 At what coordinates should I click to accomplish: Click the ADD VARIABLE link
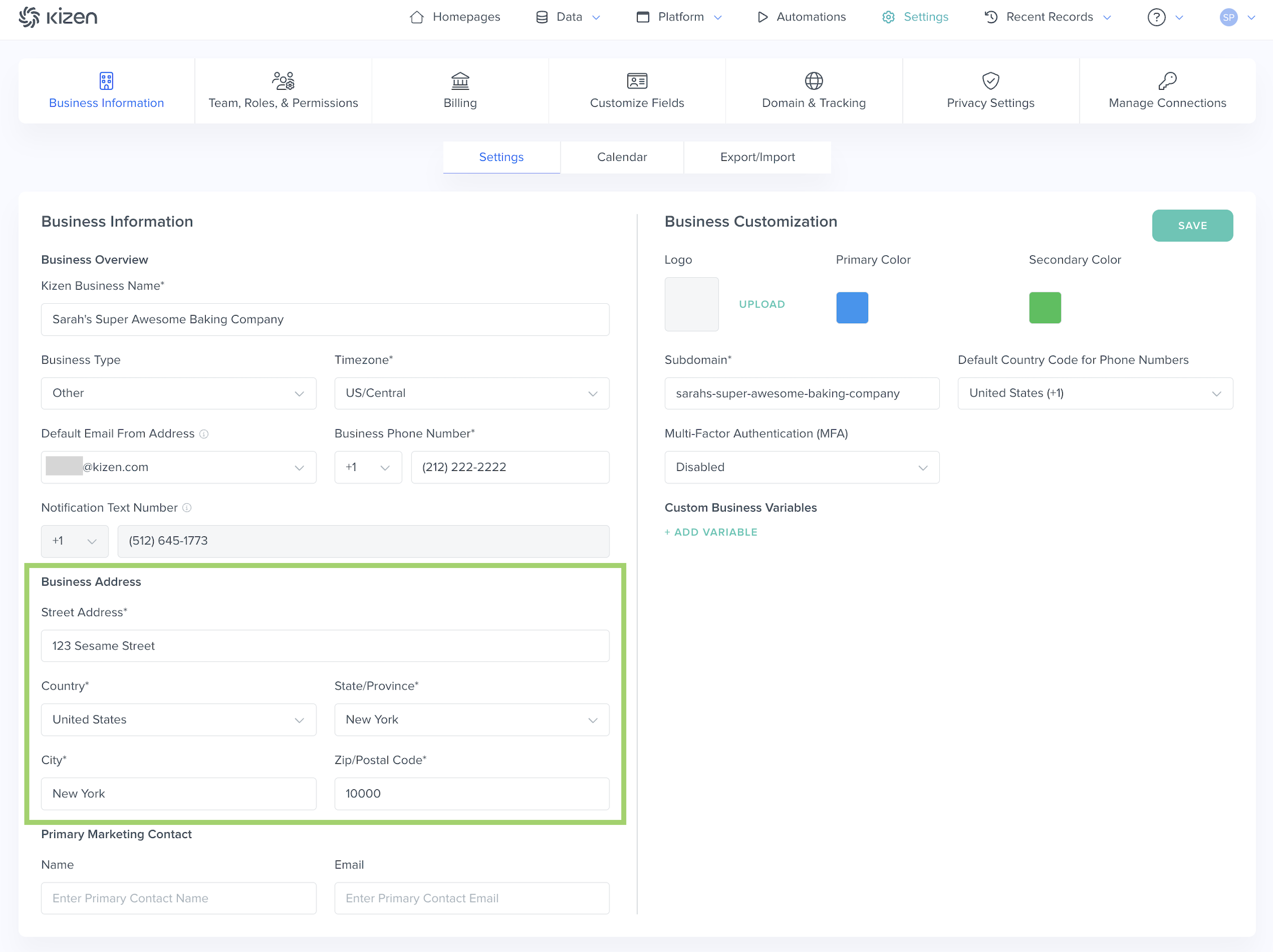710,532
